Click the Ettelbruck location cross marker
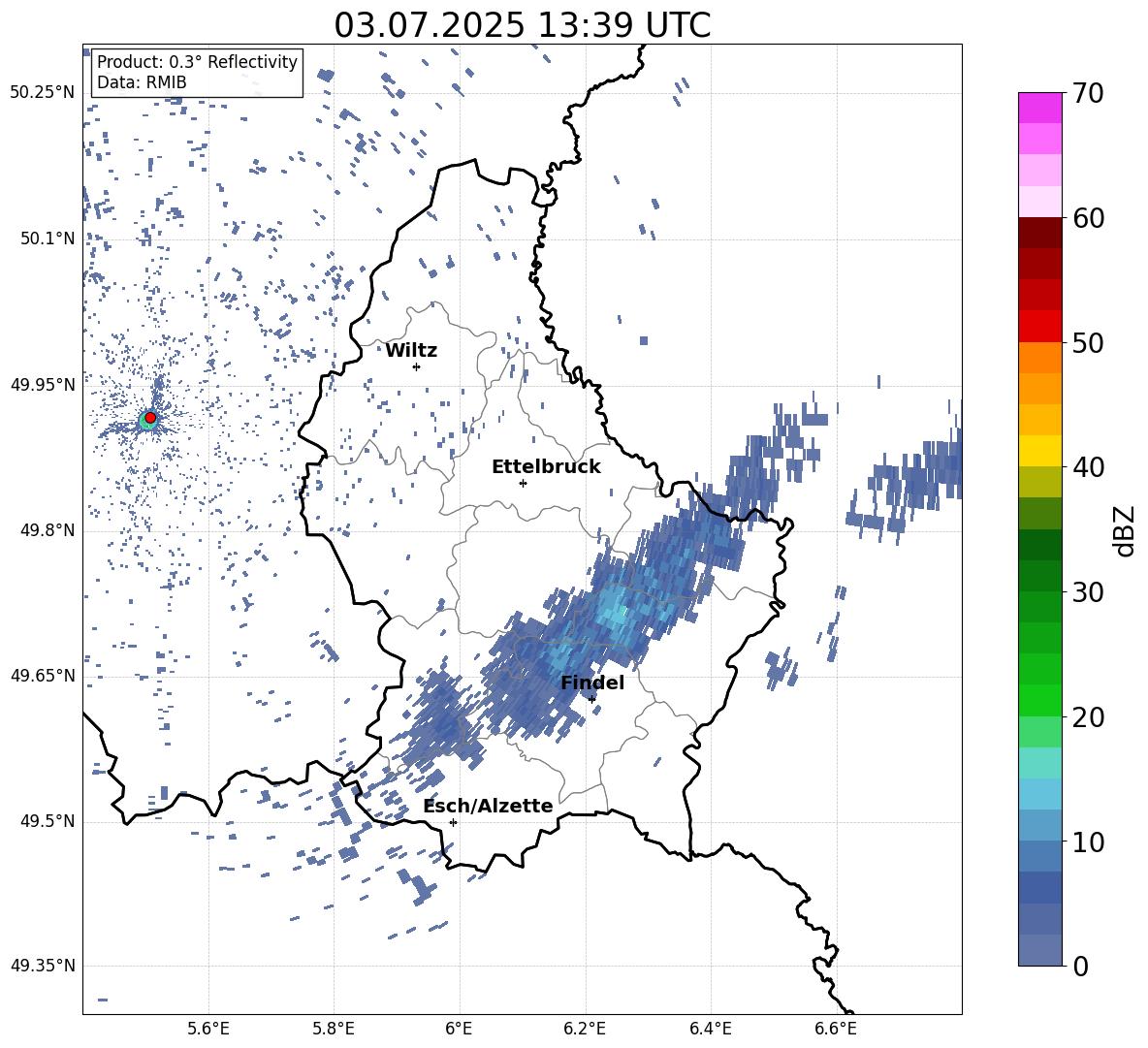1148x1048 pixels. tap(523, 483)
